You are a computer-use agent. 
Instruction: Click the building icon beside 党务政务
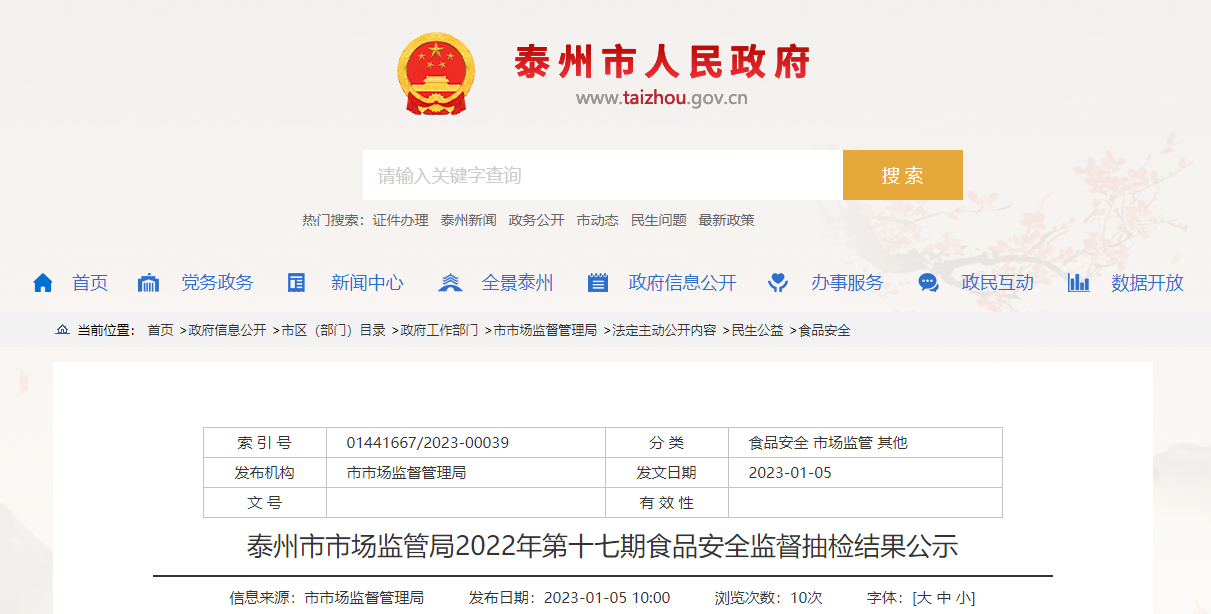click(148, 283)
